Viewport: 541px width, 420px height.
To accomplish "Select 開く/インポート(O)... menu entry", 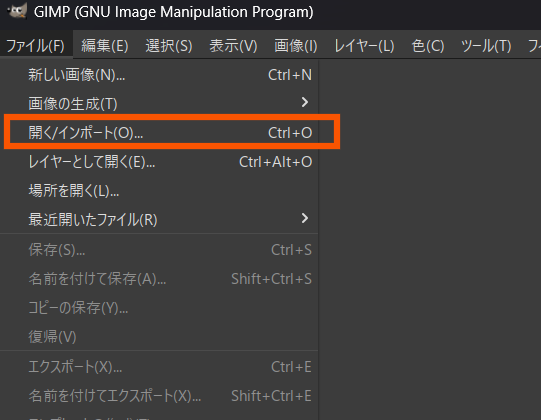I will (159, 133).
